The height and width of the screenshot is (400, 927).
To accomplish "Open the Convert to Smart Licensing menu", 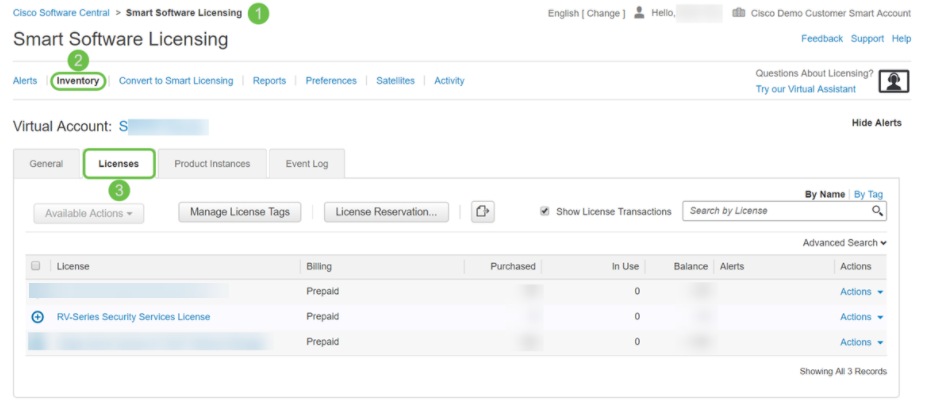I will [x=176, y=81].
